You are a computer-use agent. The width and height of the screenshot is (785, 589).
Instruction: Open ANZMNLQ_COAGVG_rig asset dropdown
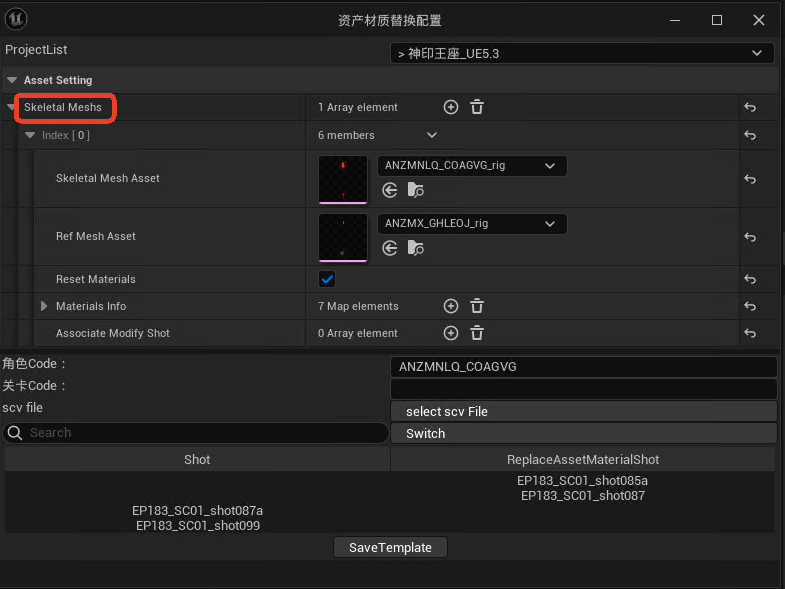(471, 166)
